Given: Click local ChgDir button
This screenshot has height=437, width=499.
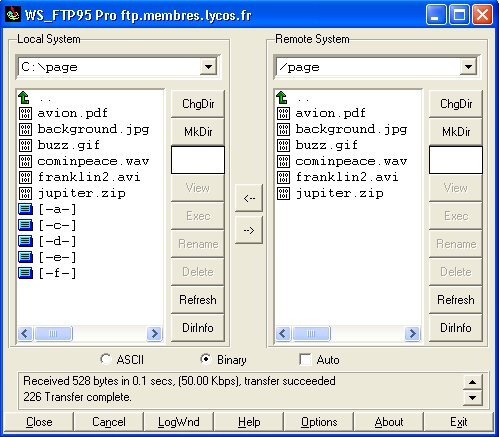Looking at the screenshot, I should 198,104.
